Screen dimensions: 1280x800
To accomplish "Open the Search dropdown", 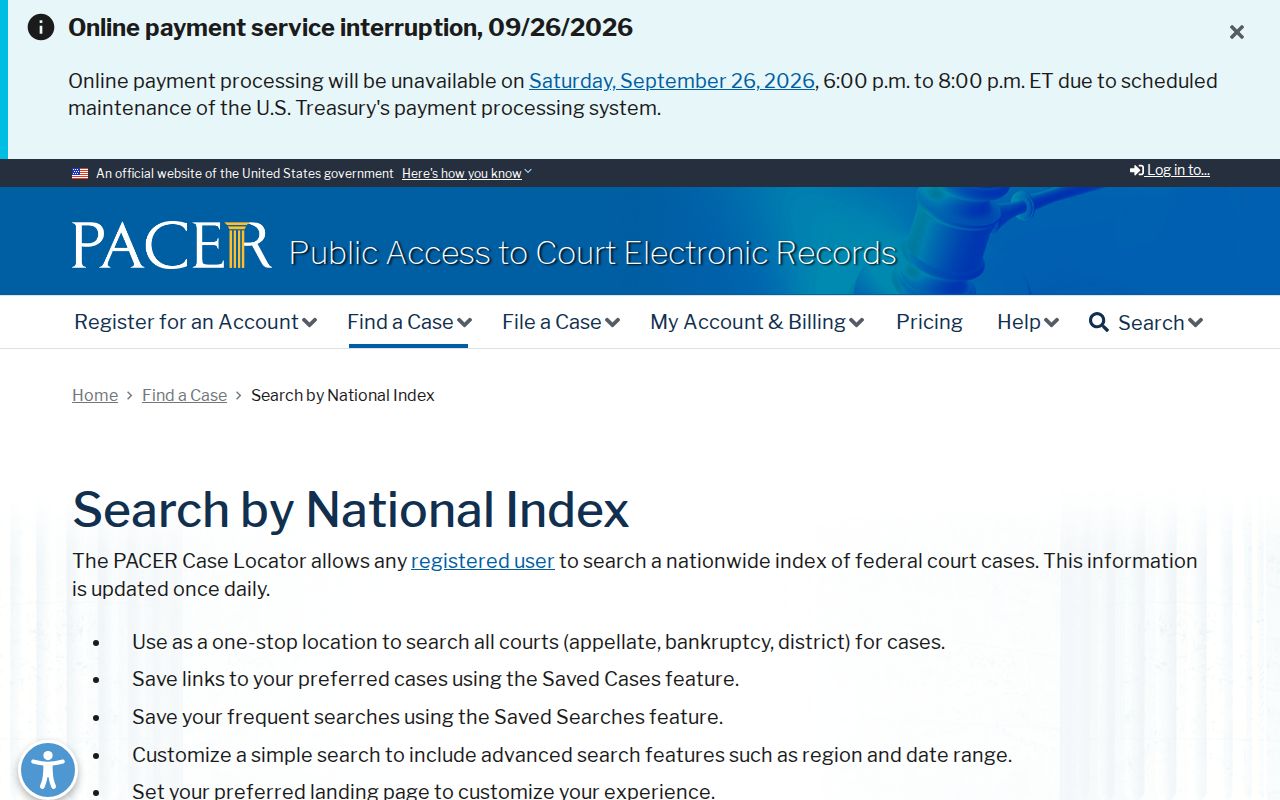I will (1160, 322).
